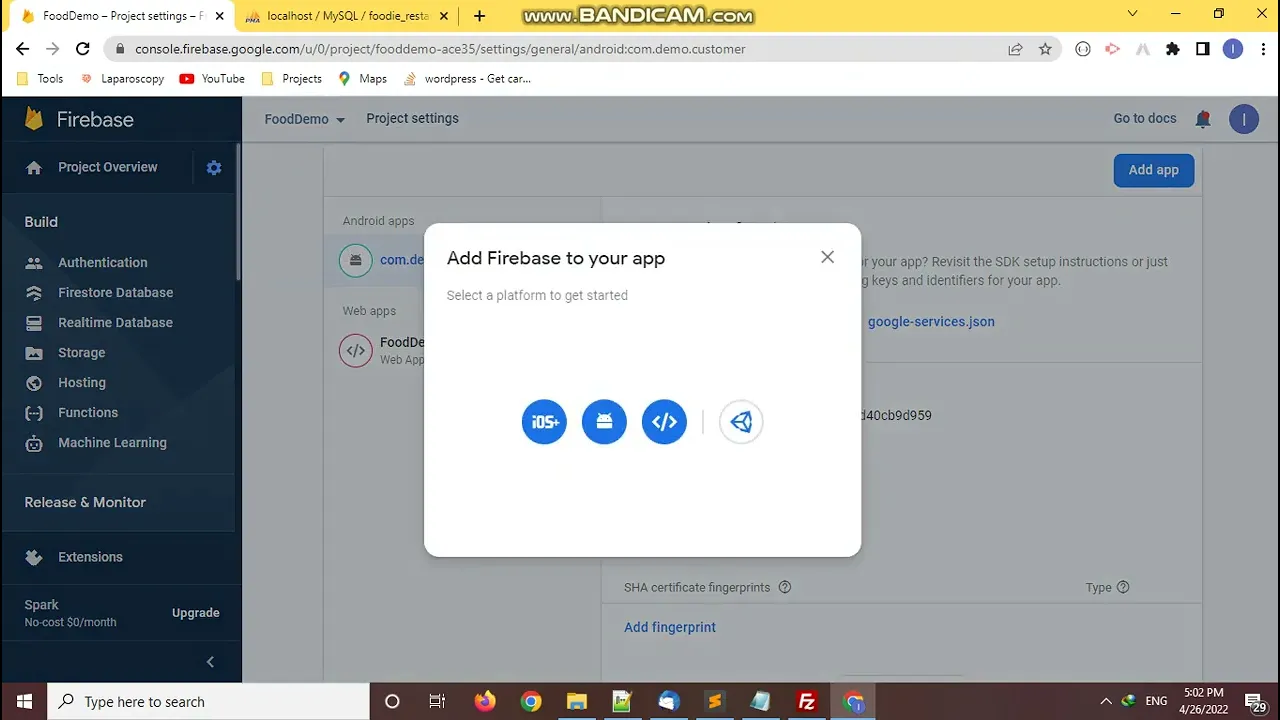Open notifications bell icon
This screenshot has width=1280, height=720.
tap(1203, 119)
